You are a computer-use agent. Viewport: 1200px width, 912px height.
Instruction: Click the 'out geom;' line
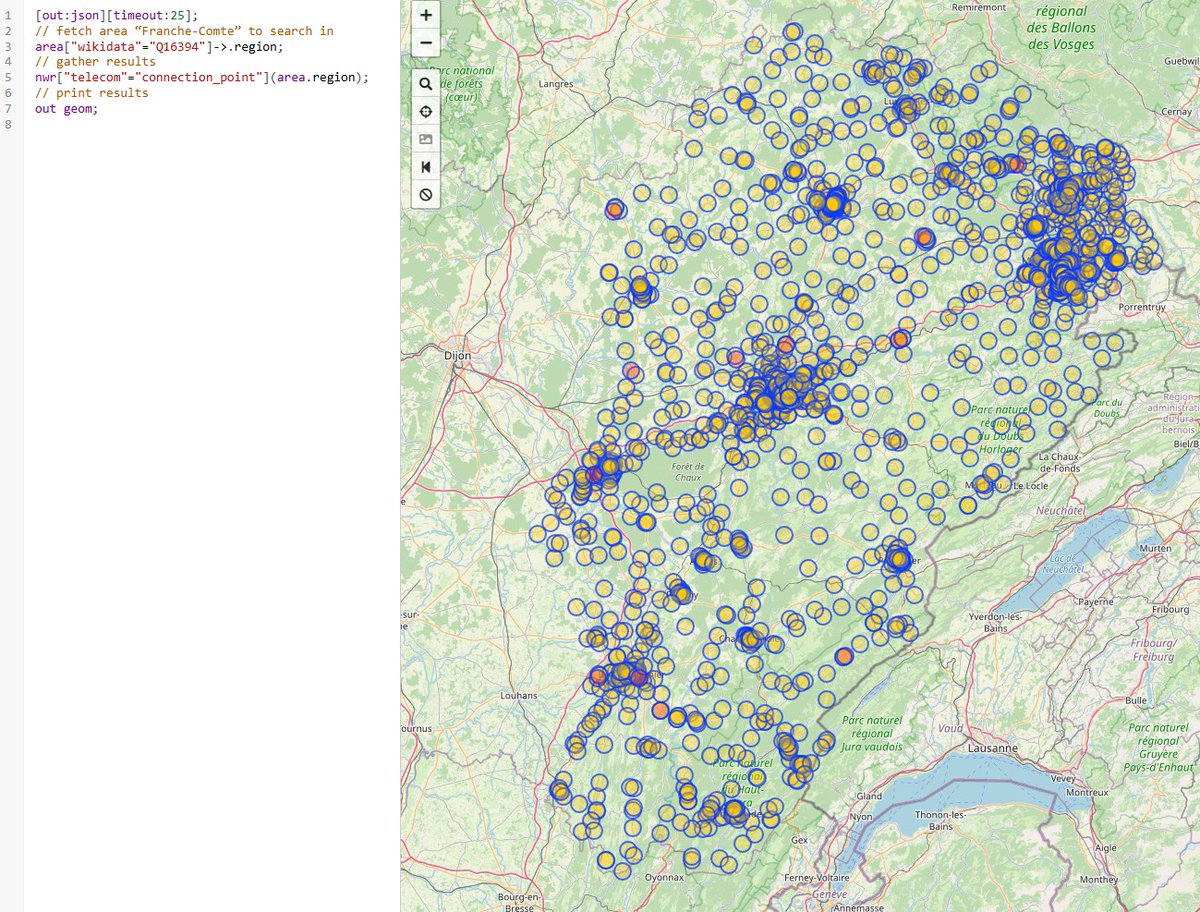pyautogui.click(x=66, y=109)
